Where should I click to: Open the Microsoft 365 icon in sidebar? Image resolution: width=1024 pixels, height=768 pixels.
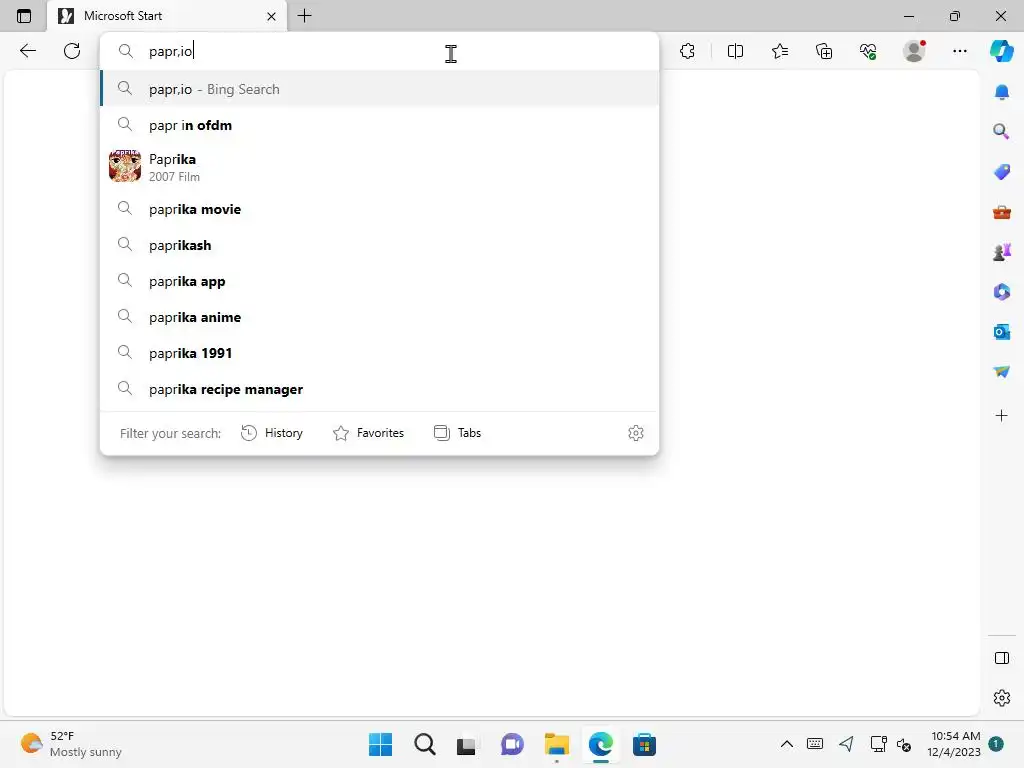[x=1001, y=292]
